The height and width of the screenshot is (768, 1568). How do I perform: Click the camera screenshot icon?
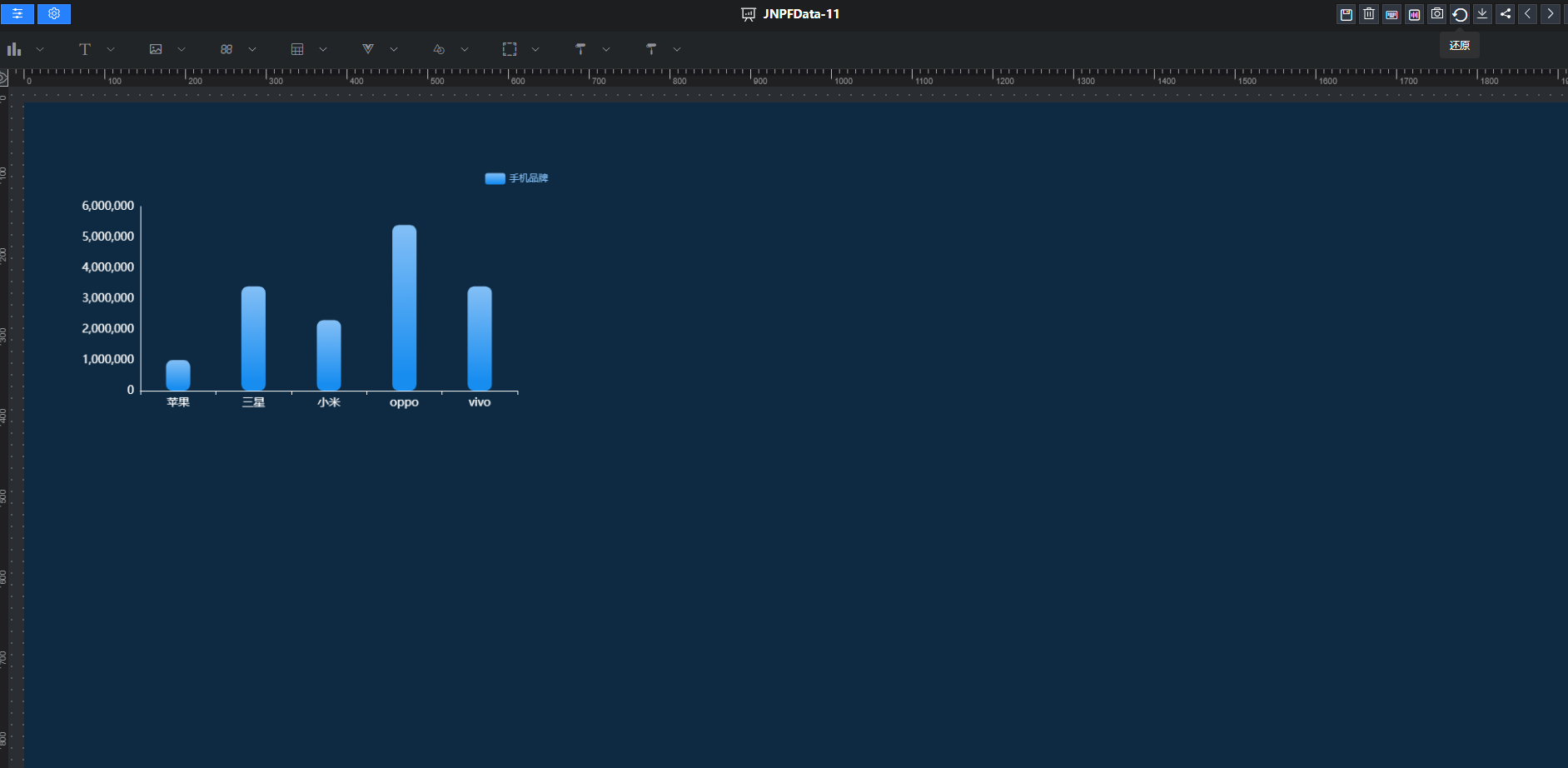tap(1437, 14)
